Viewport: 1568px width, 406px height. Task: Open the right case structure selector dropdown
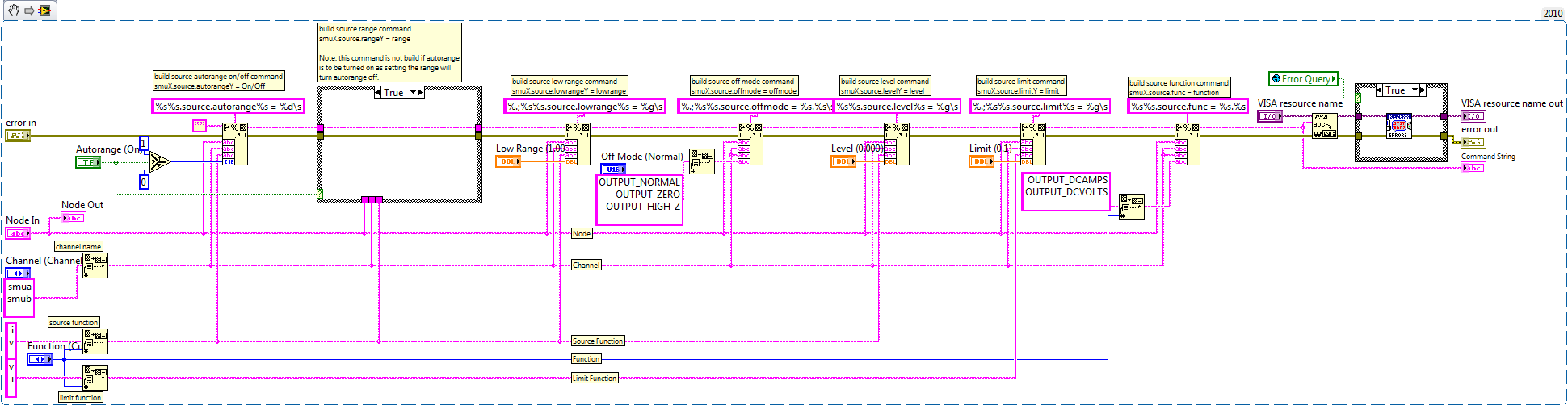coord(1415,90)
